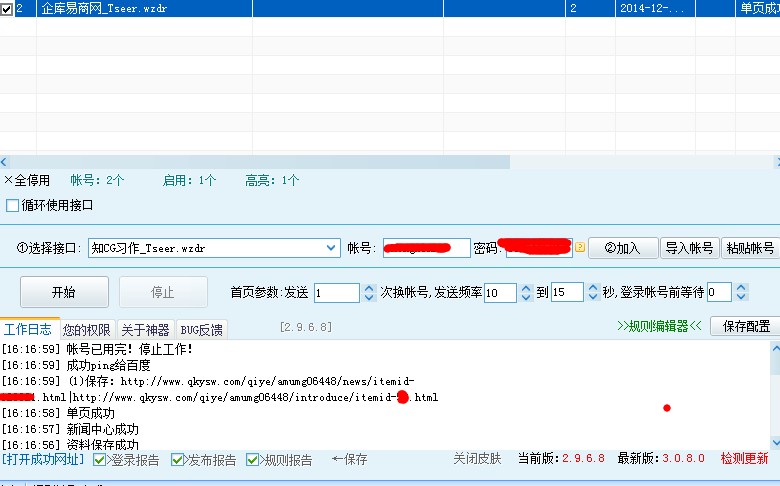Decrease the login wait seconds

tap(741, 297)
